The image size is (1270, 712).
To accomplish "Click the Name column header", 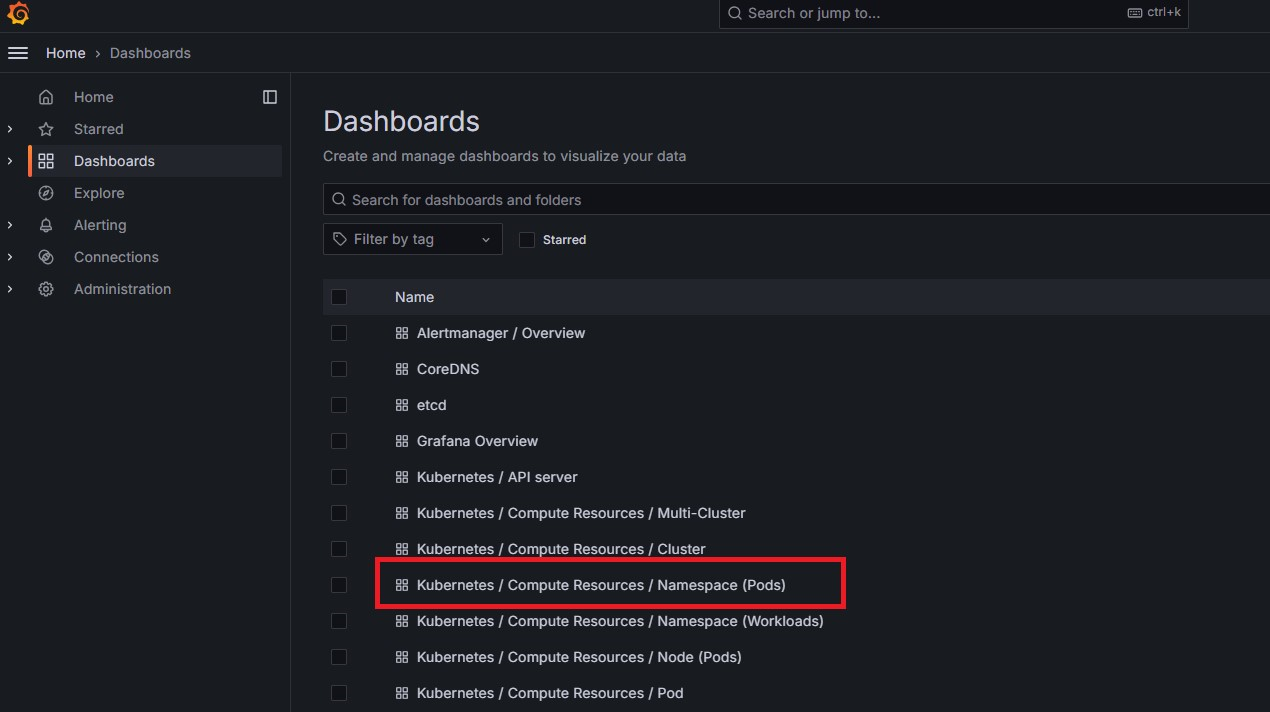I will point(414,297).
